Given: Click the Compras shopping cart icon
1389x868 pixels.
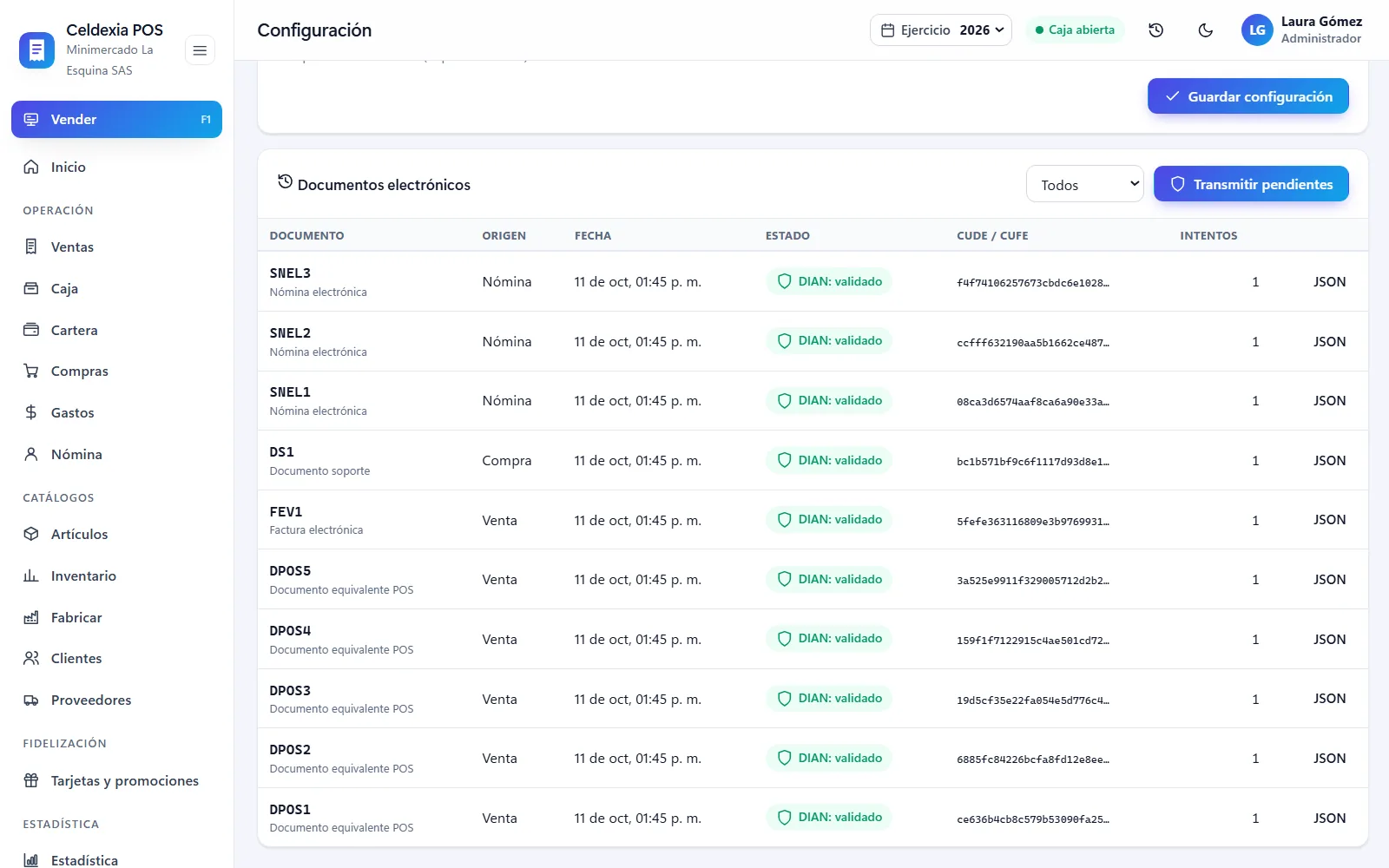Looking at the screenshot, I should click(x=31, y=372).
